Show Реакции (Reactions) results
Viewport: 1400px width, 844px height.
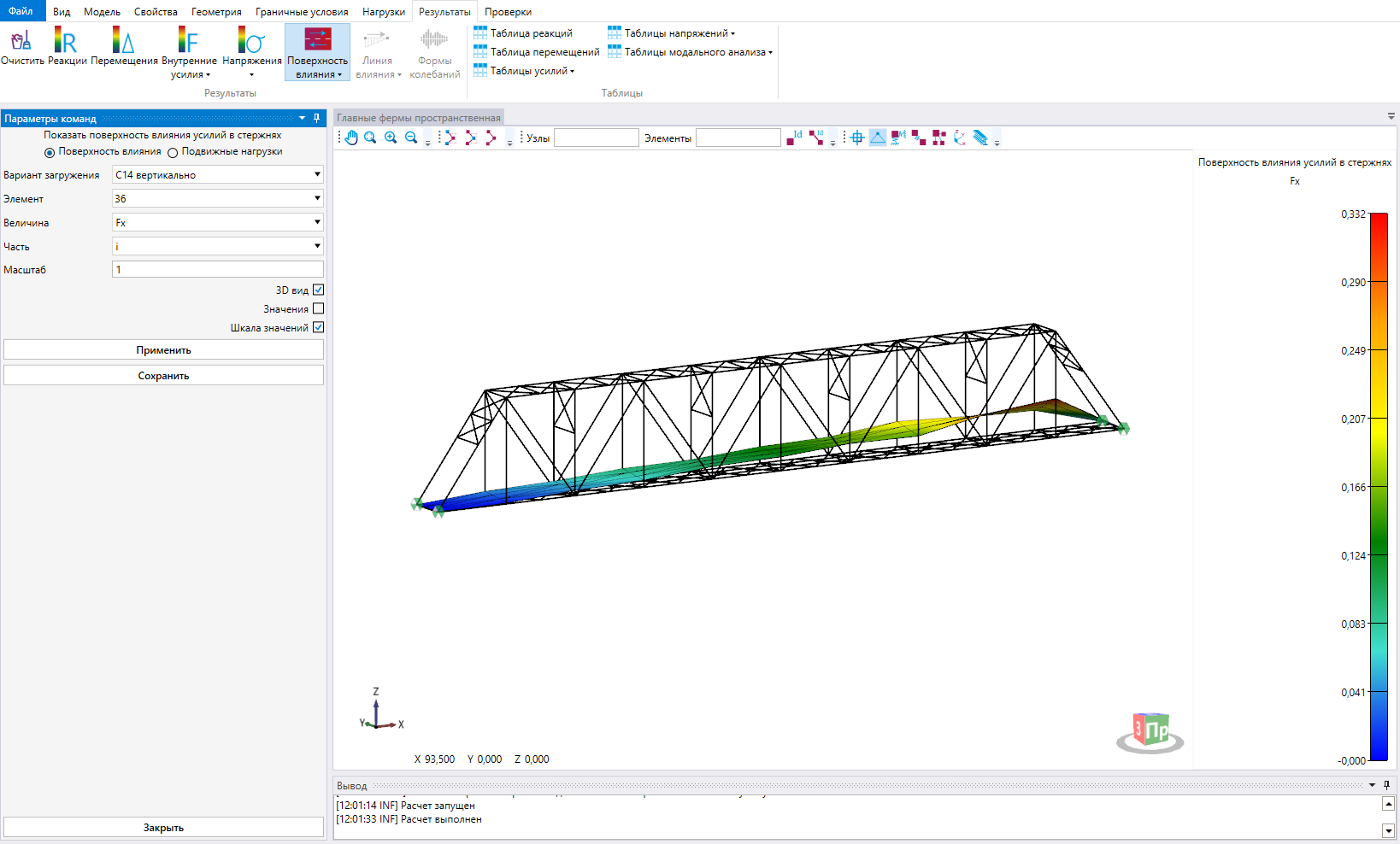pyautogui.click(x=67, y=46)
